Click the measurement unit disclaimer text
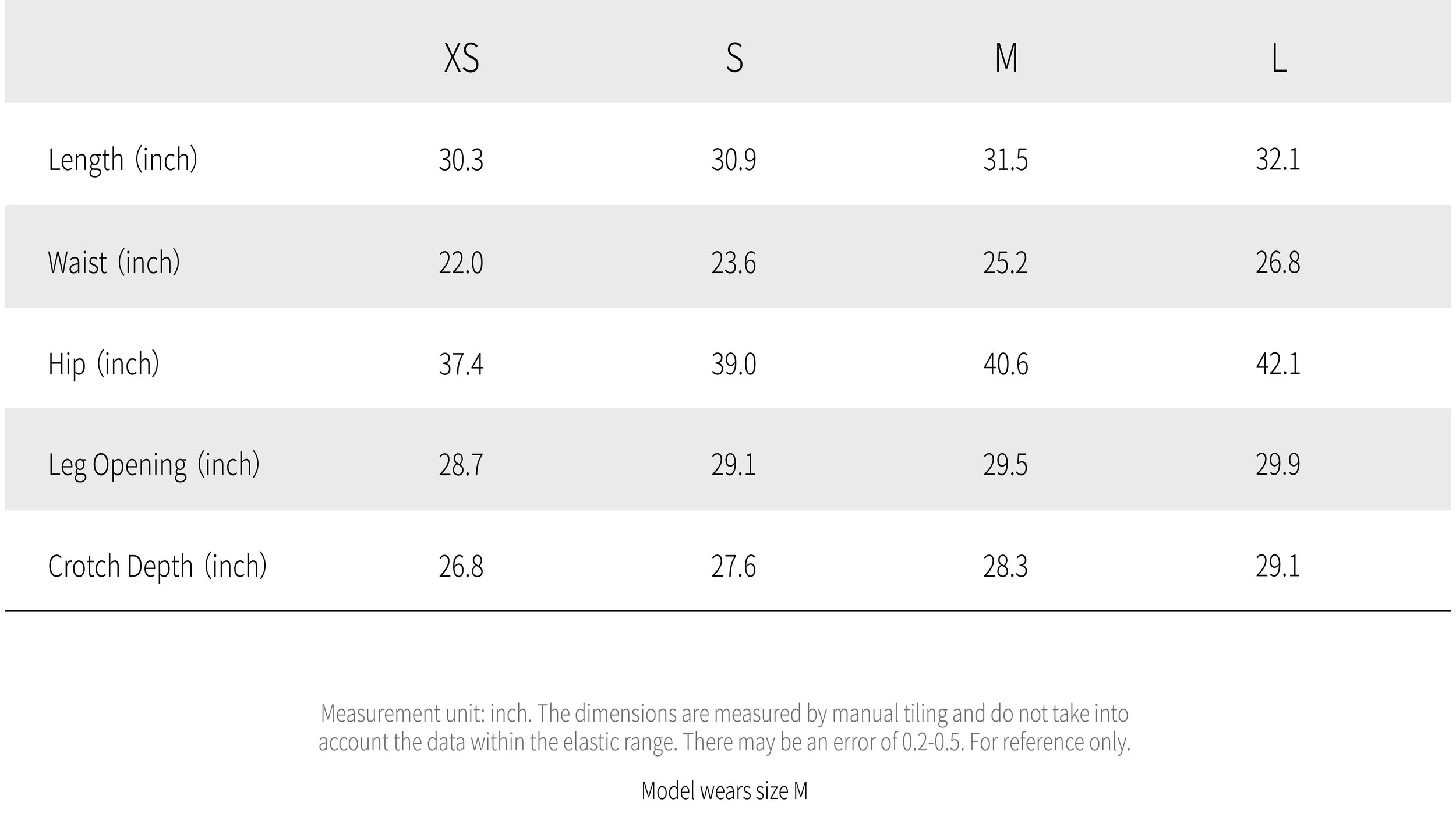 click(725, 727)
